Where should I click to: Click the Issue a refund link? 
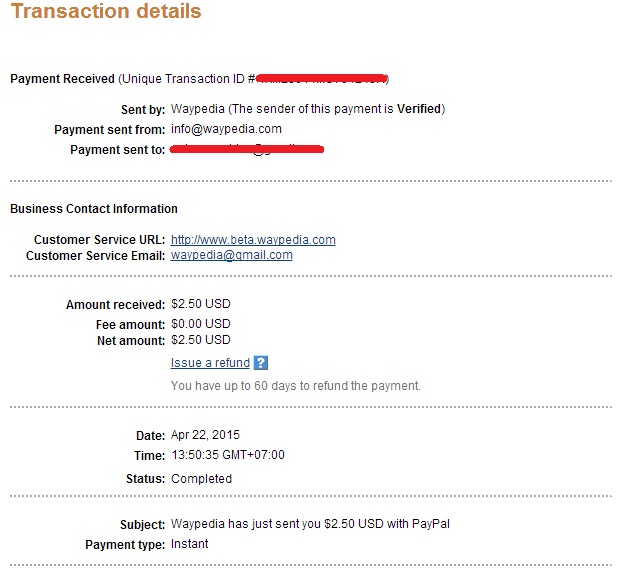pos(210,363)
